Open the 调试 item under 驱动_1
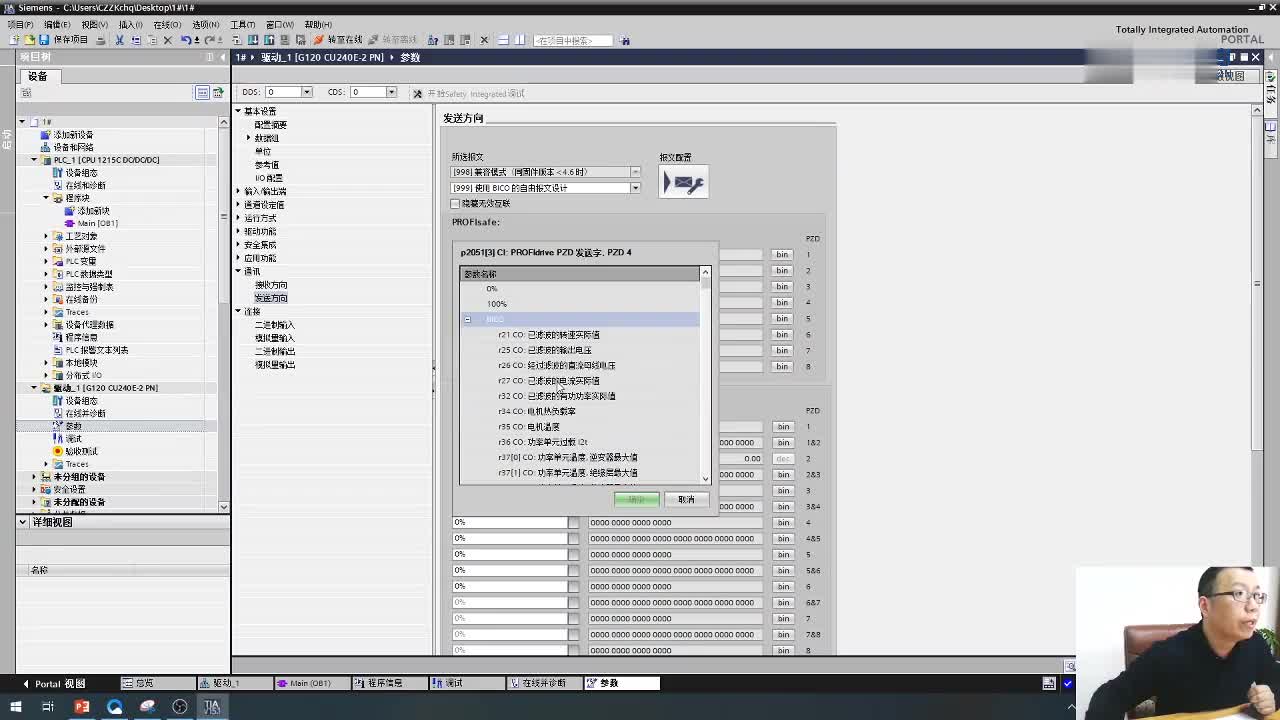Image resolution: width=1280 pixels, height=720 pixels. coord(73,439)
